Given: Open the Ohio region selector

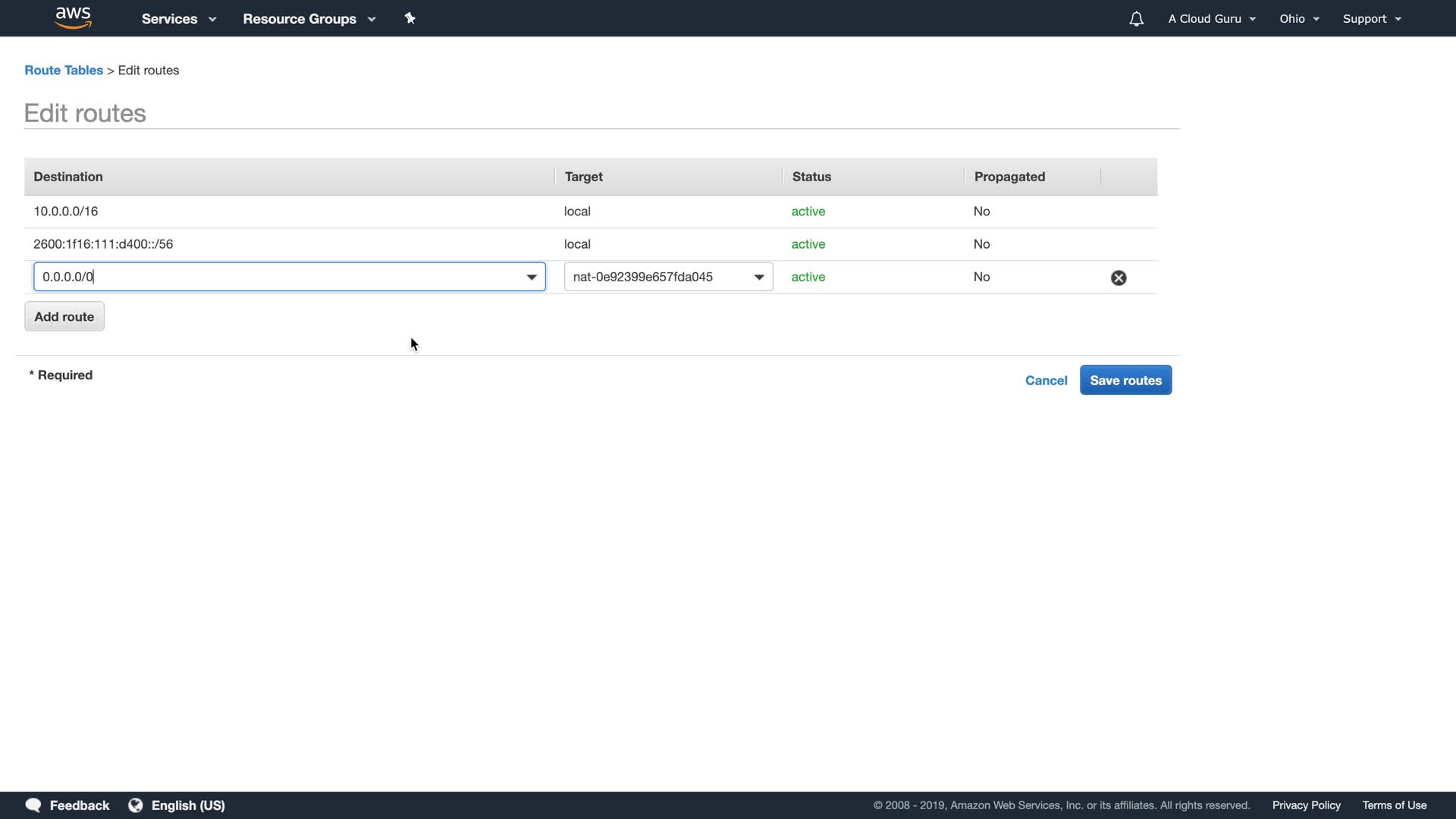Looking at the screenshot, I should point(1299,19).
